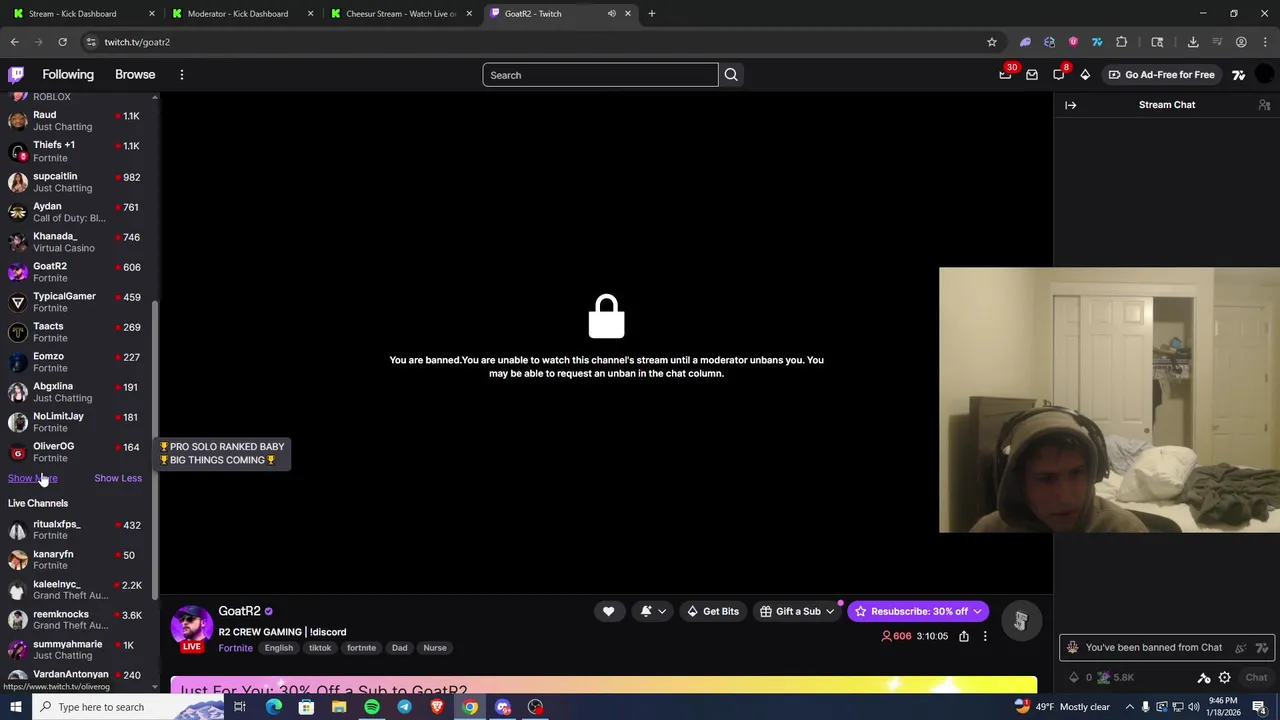The width and height of the screenshot is (1280, 720).
Task: Open kaleeInyc_ Grand Theft Auto channel
Action: click(77, 590)
